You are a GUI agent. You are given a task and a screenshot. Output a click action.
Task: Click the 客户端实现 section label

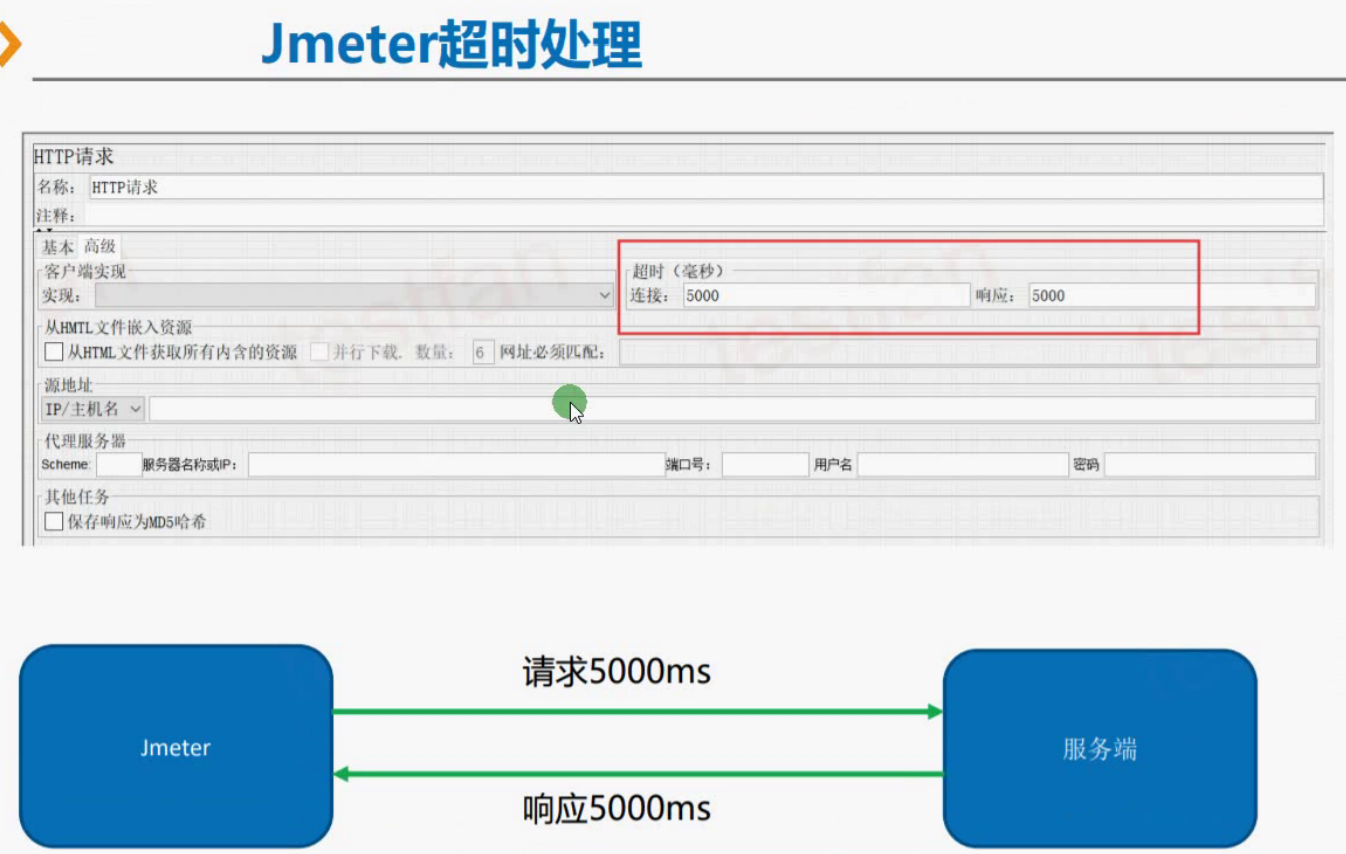pos(84,272)
